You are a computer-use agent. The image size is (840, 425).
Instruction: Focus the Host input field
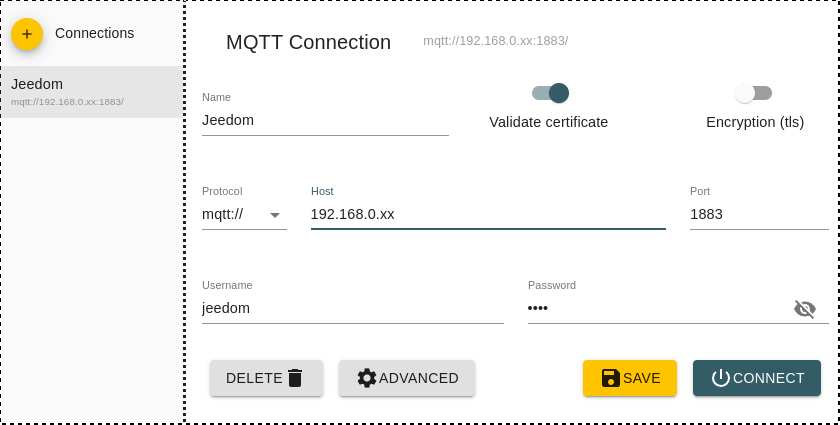[x=487, y=214]
